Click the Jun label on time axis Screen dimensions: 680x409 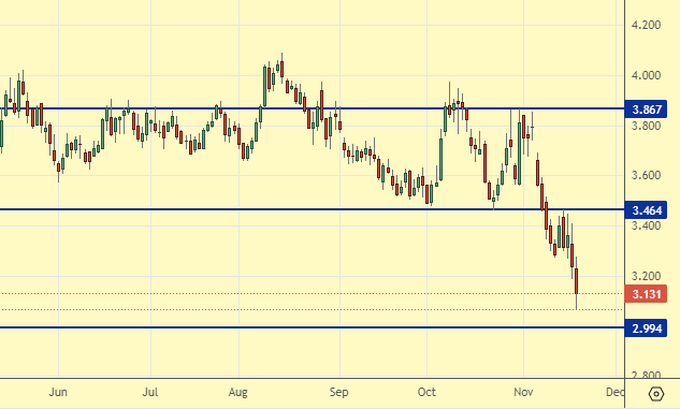pyautogui.click(x=58, y=393)
